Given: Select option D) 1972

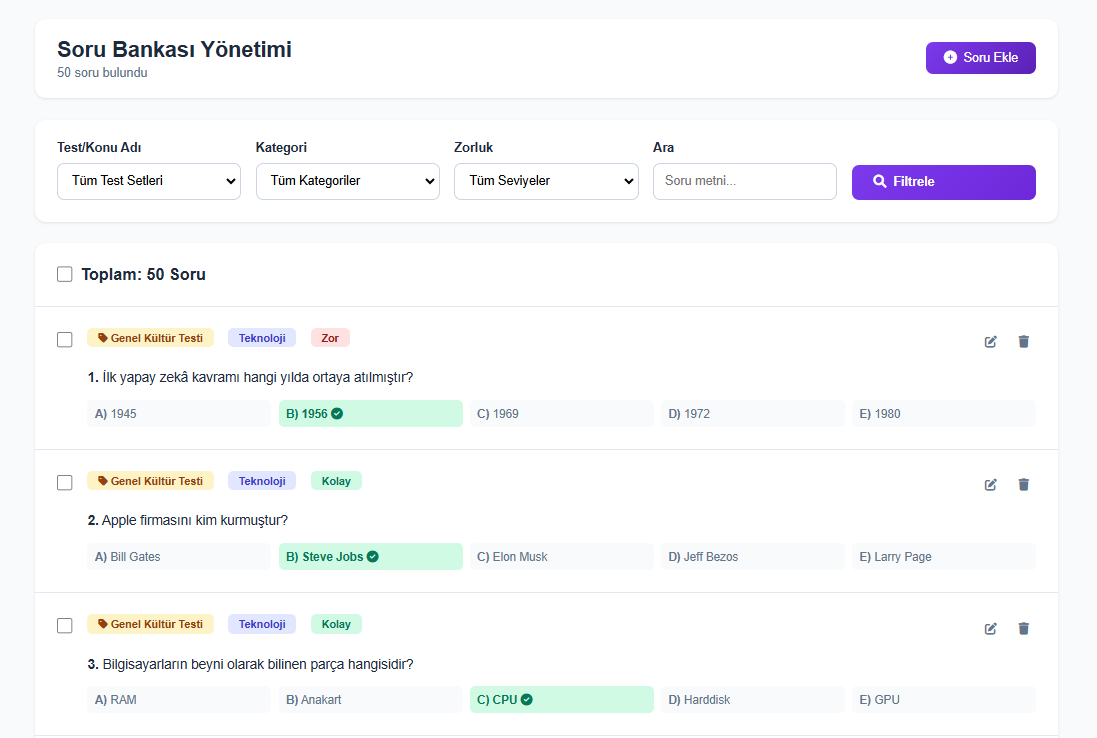Looking at the screenshot, I should (753, 413).
